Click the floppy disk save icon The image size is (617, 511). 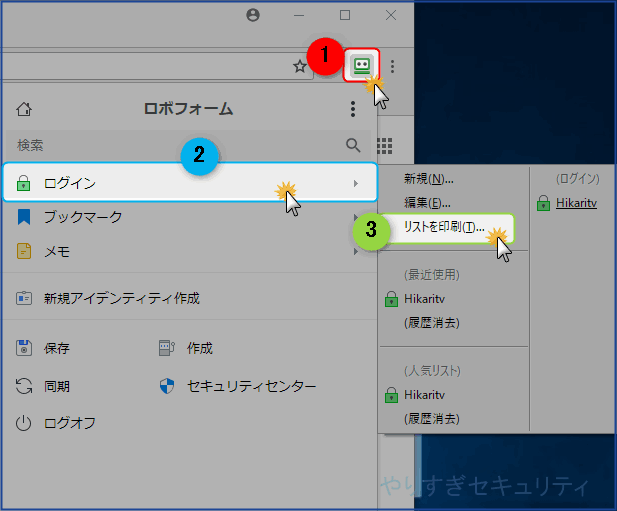click(x=24, y=348)
